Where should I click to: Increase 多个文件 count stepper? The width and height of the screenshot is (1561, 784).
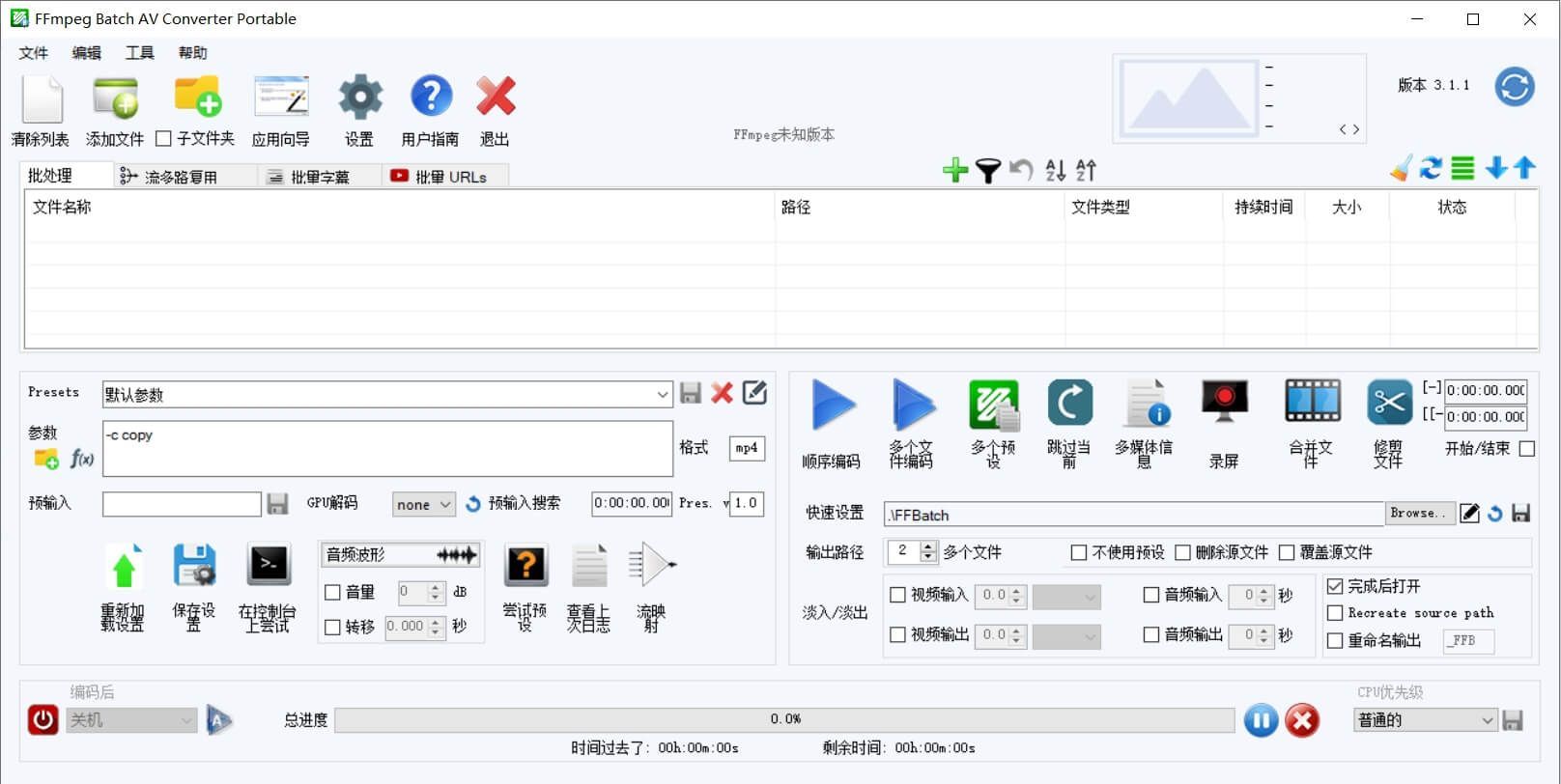pyautogui.click(x=928, y=547)
